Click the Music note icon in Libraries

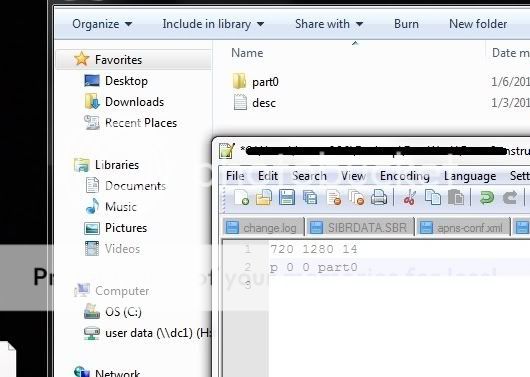[92, 206]
